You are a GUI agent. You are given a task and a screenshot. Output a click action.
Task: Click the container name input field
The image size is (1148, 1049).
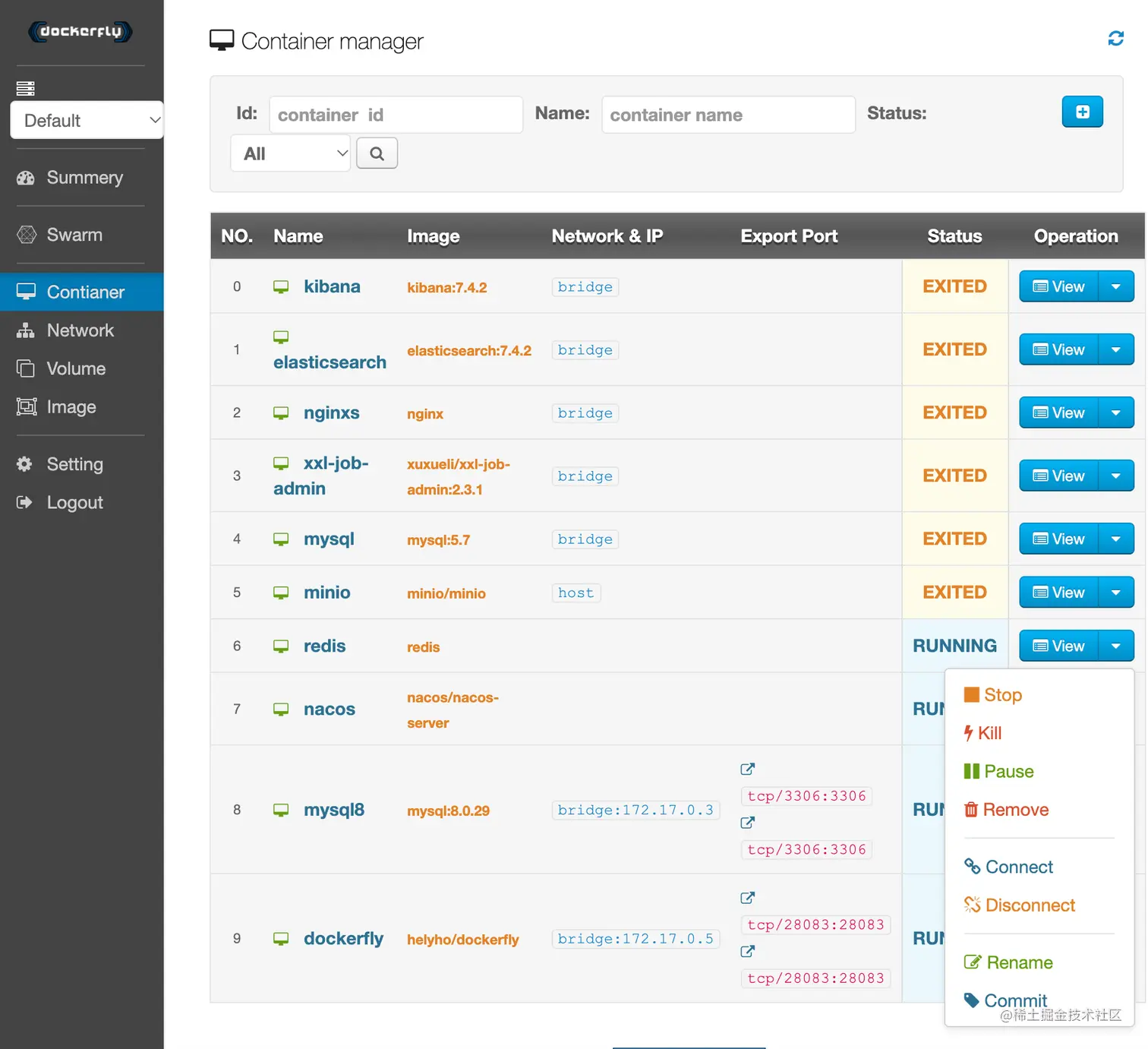728,115
